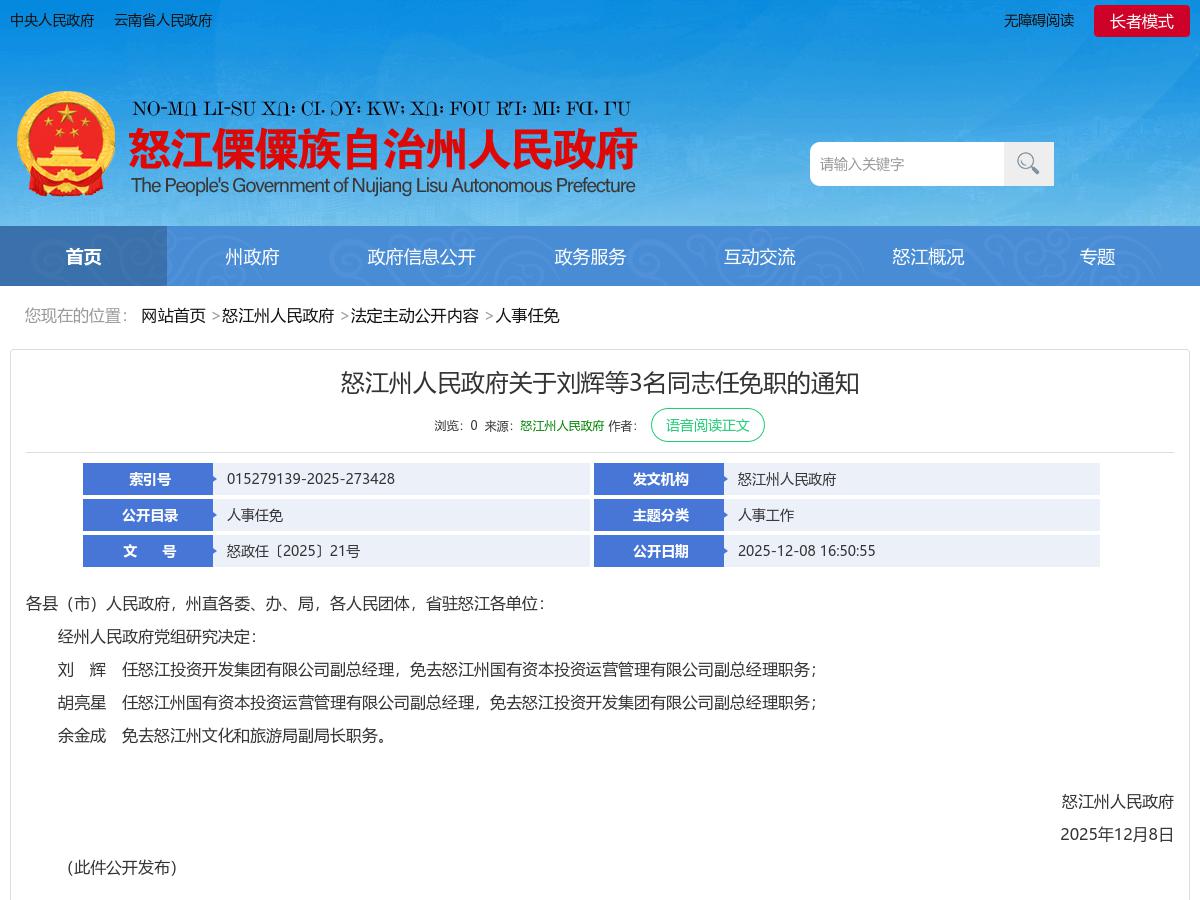Open 法定主动公开内容 breadcrumb link
1200x900 pixels.
click(x=415, y=316)
